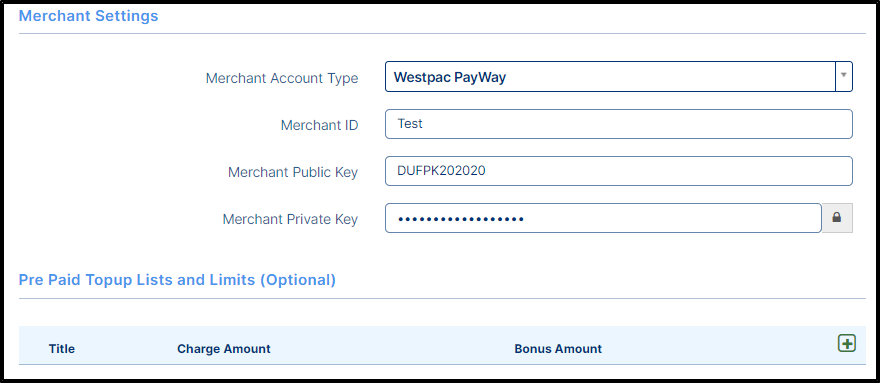Screen dimensions: 880x383
Task: Click the Bonus Amount column header
Action: pos(558,349)
